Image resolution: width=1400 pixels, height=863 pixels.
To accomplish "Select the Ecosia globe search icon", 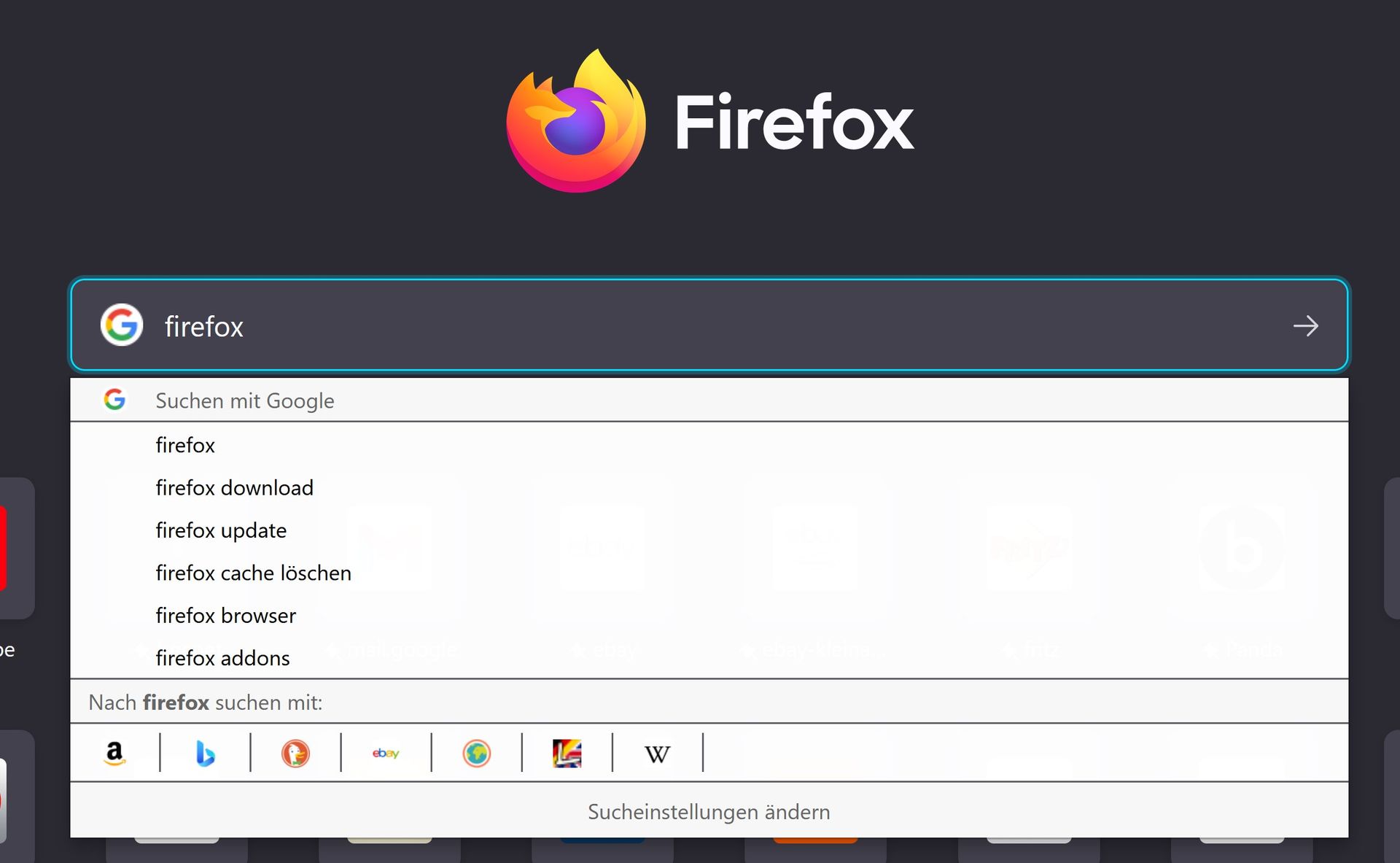I will pos(476,753).
